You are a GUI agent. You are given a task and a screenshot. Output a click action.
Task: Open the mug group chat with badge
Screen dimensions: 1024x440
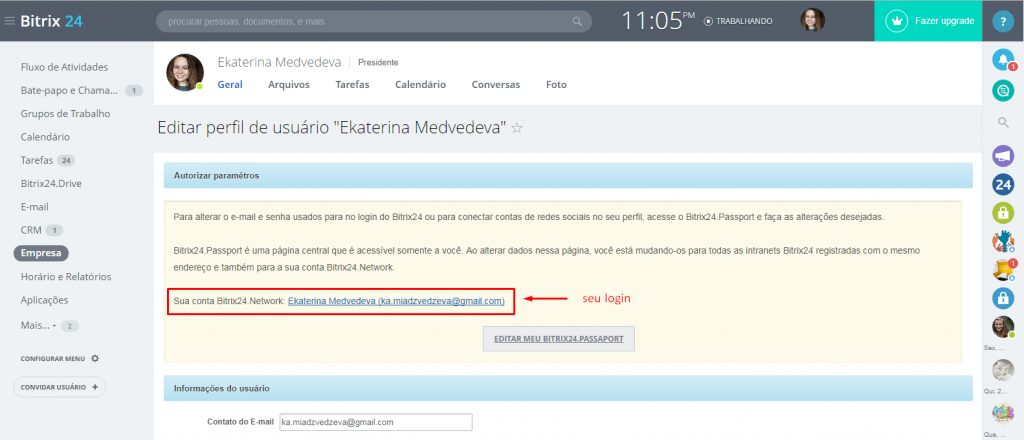[x=1003, y=270]
